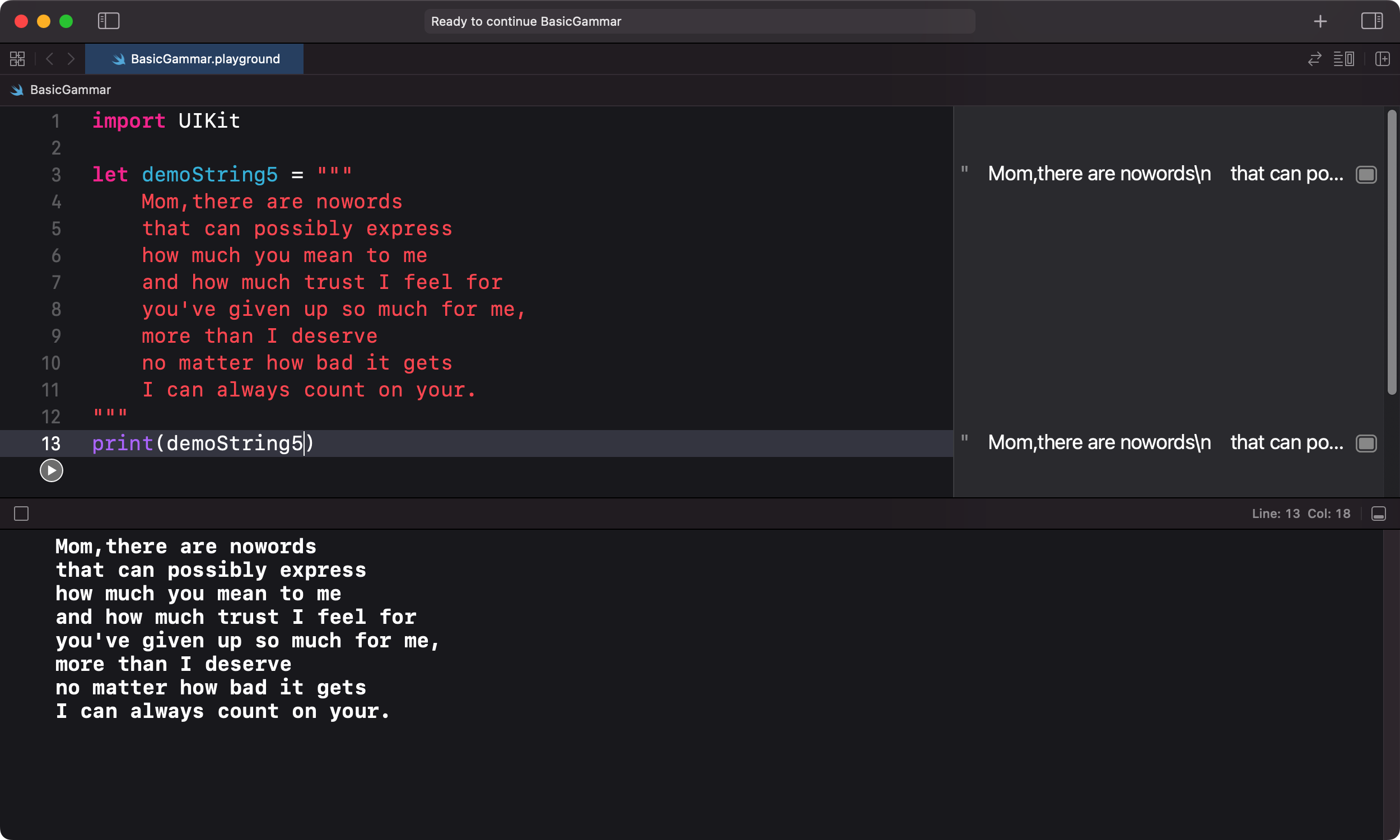Screen dimensions: 1400x840
Task: Go forward in editor history
Action: [71, 59]
